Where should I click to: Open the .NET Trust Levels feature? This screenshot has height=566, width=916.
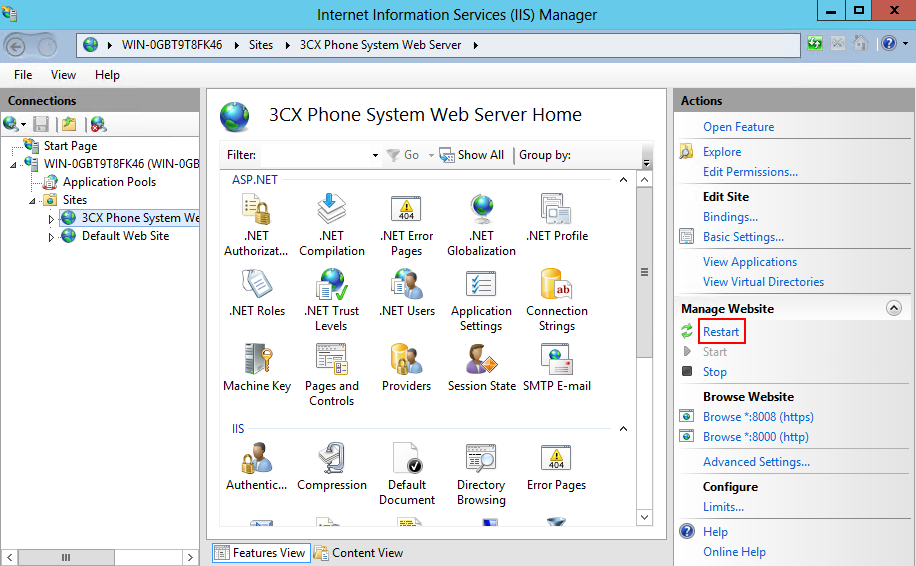coord(331,300)
